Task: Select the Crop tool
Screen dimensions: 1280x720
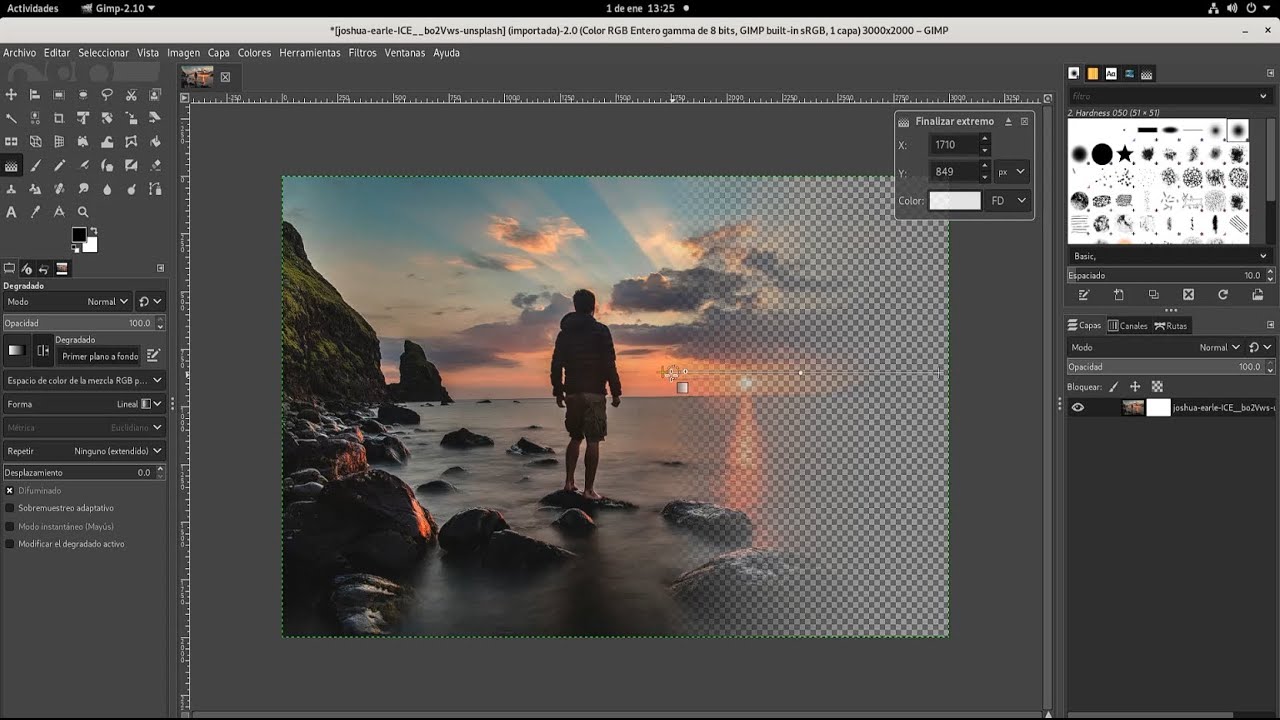Action: click(59, 118)
